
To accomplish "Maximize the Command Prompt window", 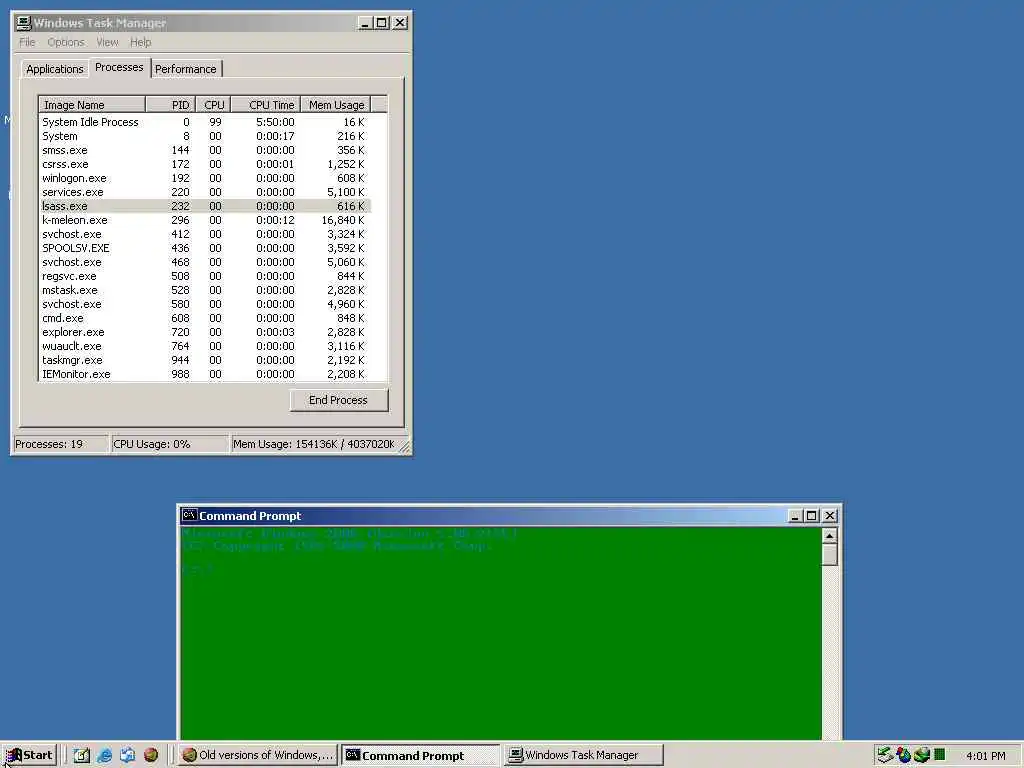I will point(811,515).
